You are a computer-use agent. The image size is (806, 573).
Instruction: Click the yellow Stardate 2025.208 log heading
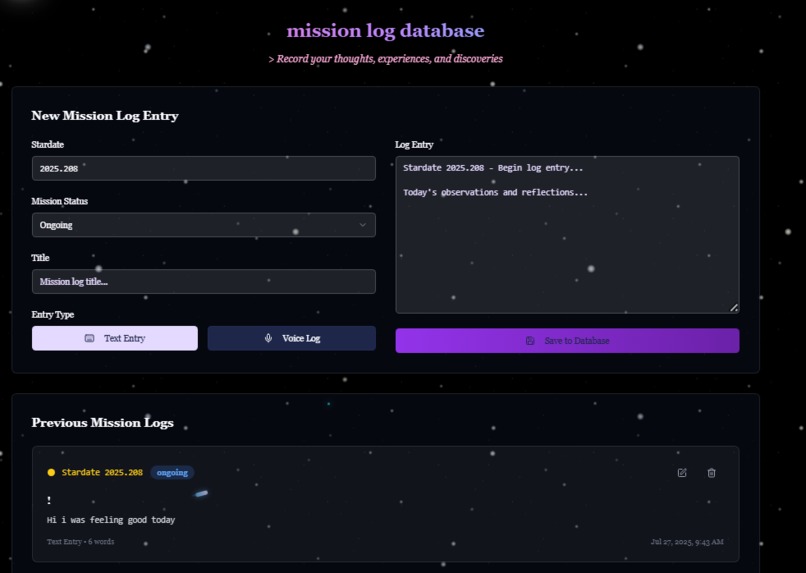(102, 472)
